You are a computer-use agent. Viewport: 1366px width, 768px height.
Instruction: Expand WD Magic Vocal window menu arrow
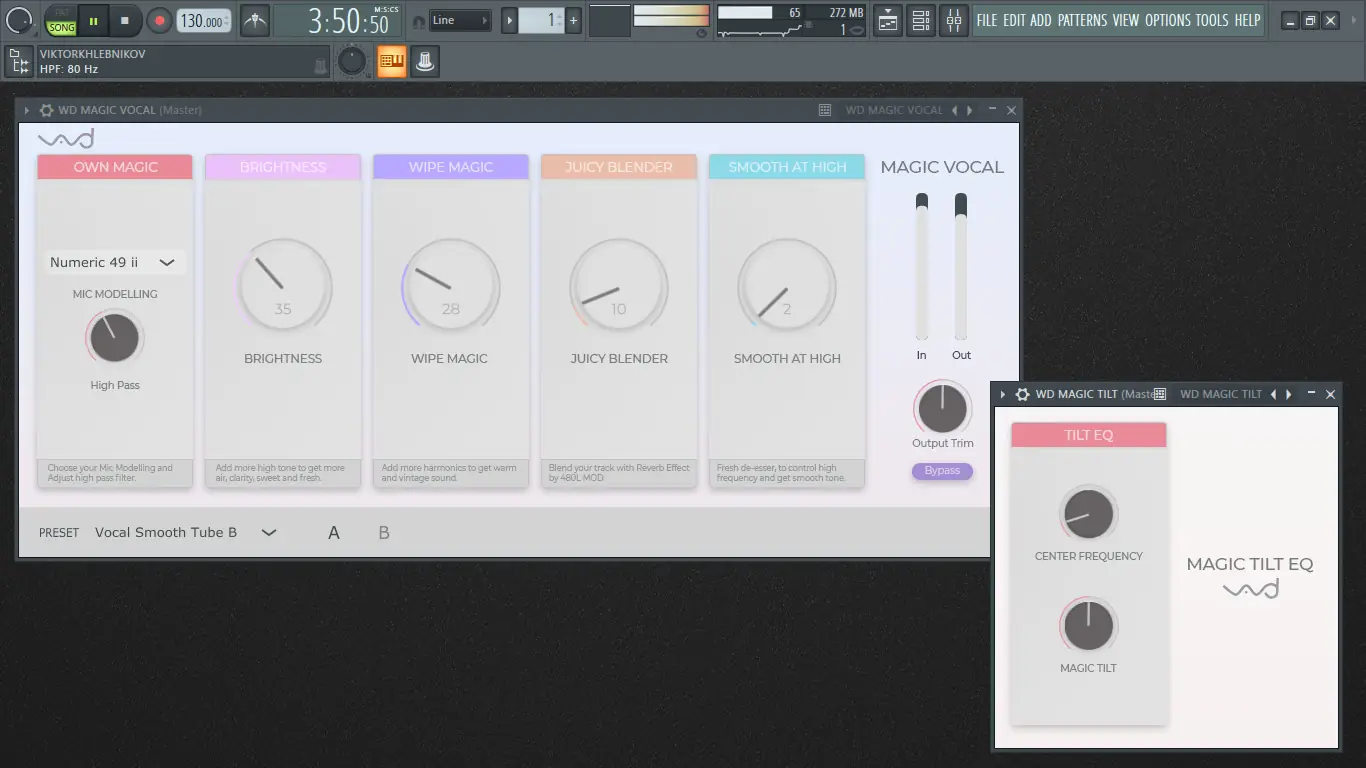[27, 110]
